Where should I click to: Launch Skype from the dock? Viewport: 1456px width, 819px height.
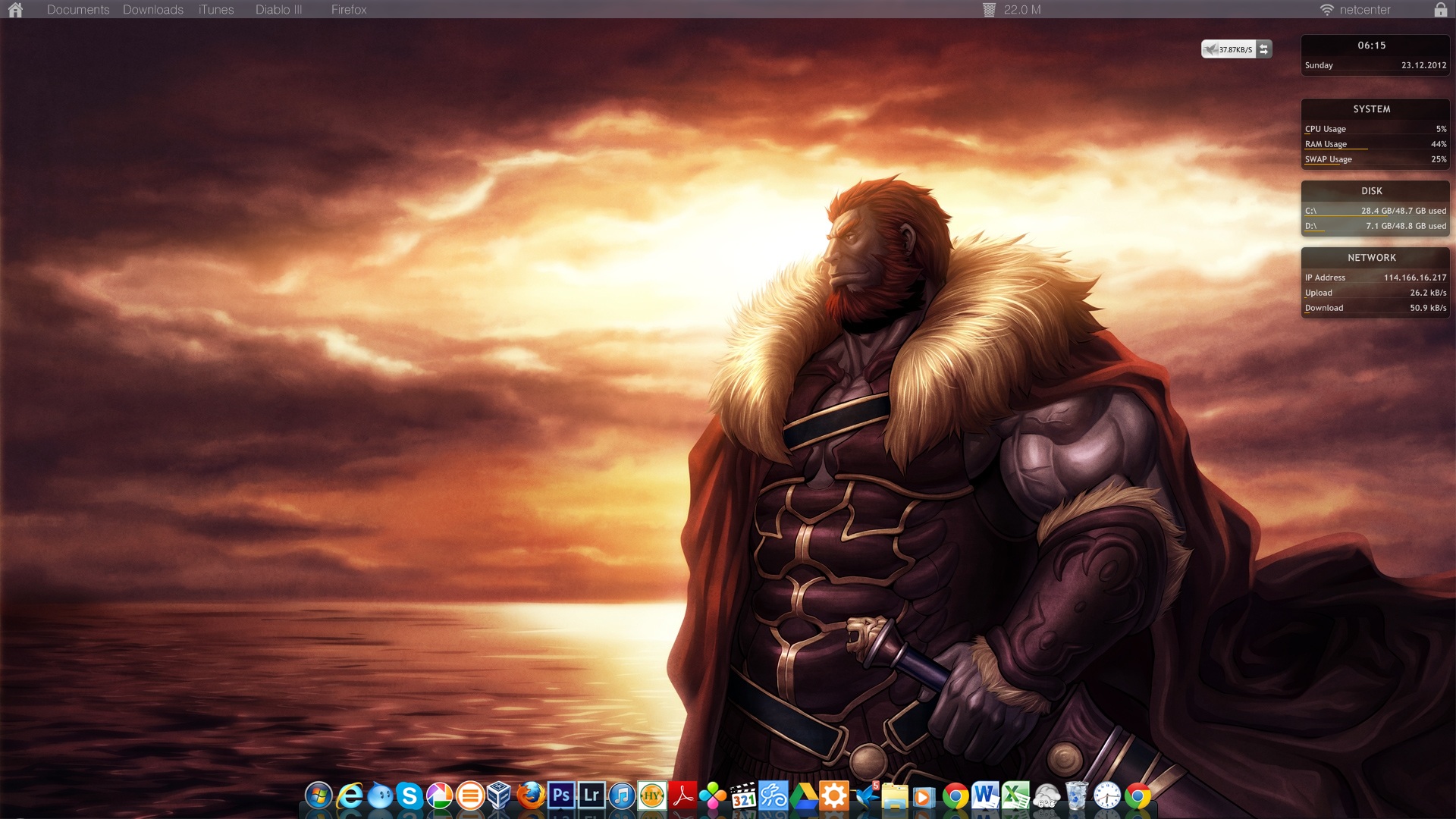[409, 796]
